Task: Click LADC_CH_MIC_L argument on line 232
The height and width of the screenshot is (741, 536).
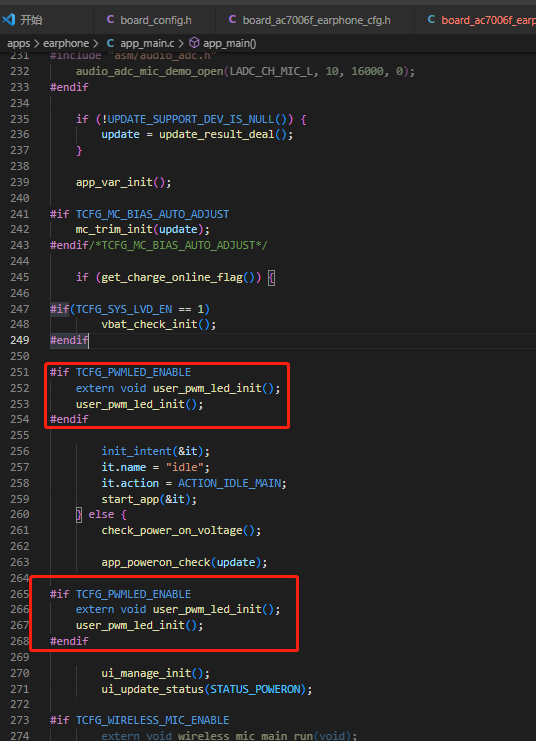Action: pyautogui.click(x=273, y=71)
